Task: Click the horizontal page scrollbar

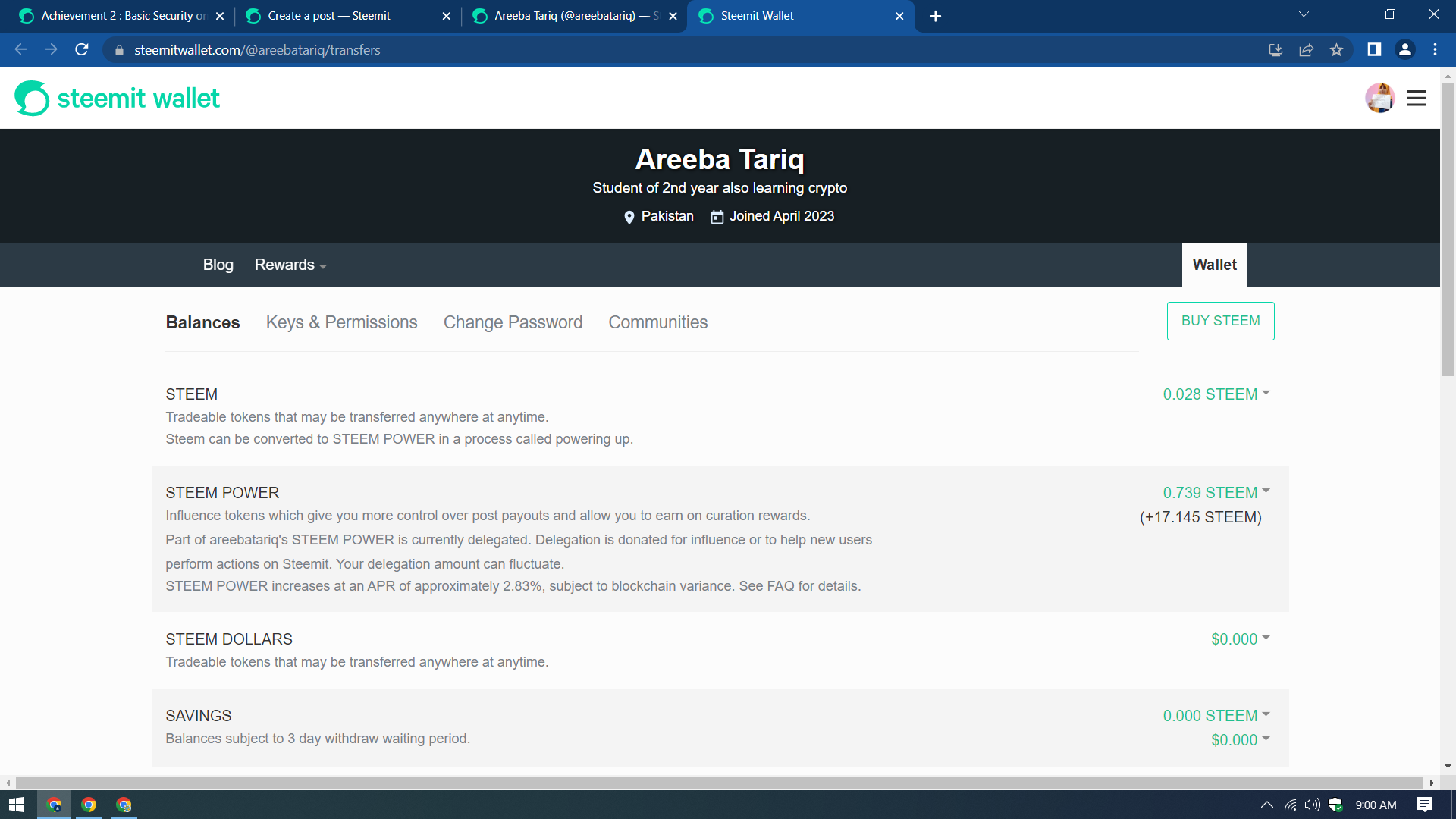Action: [x=719, y=783]
